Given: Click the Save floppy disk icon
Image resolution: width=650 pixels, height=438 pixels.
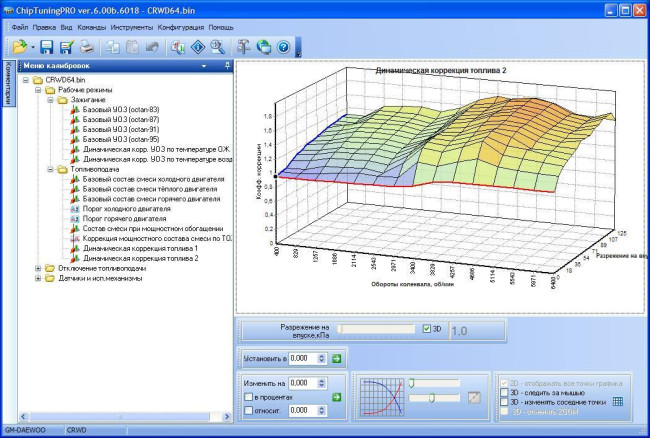Looking at the screenshot, I should [x=46, y=47].
